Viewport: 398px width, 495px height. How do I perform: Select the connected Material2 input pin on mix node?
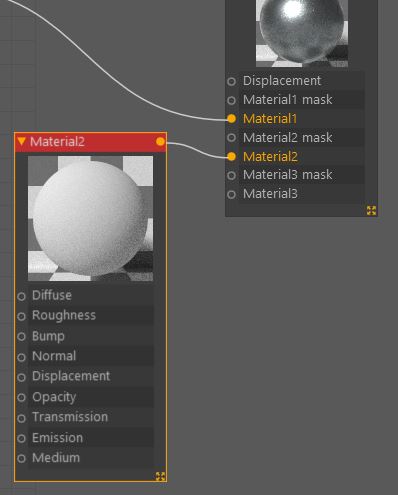[x=232, y=156]
